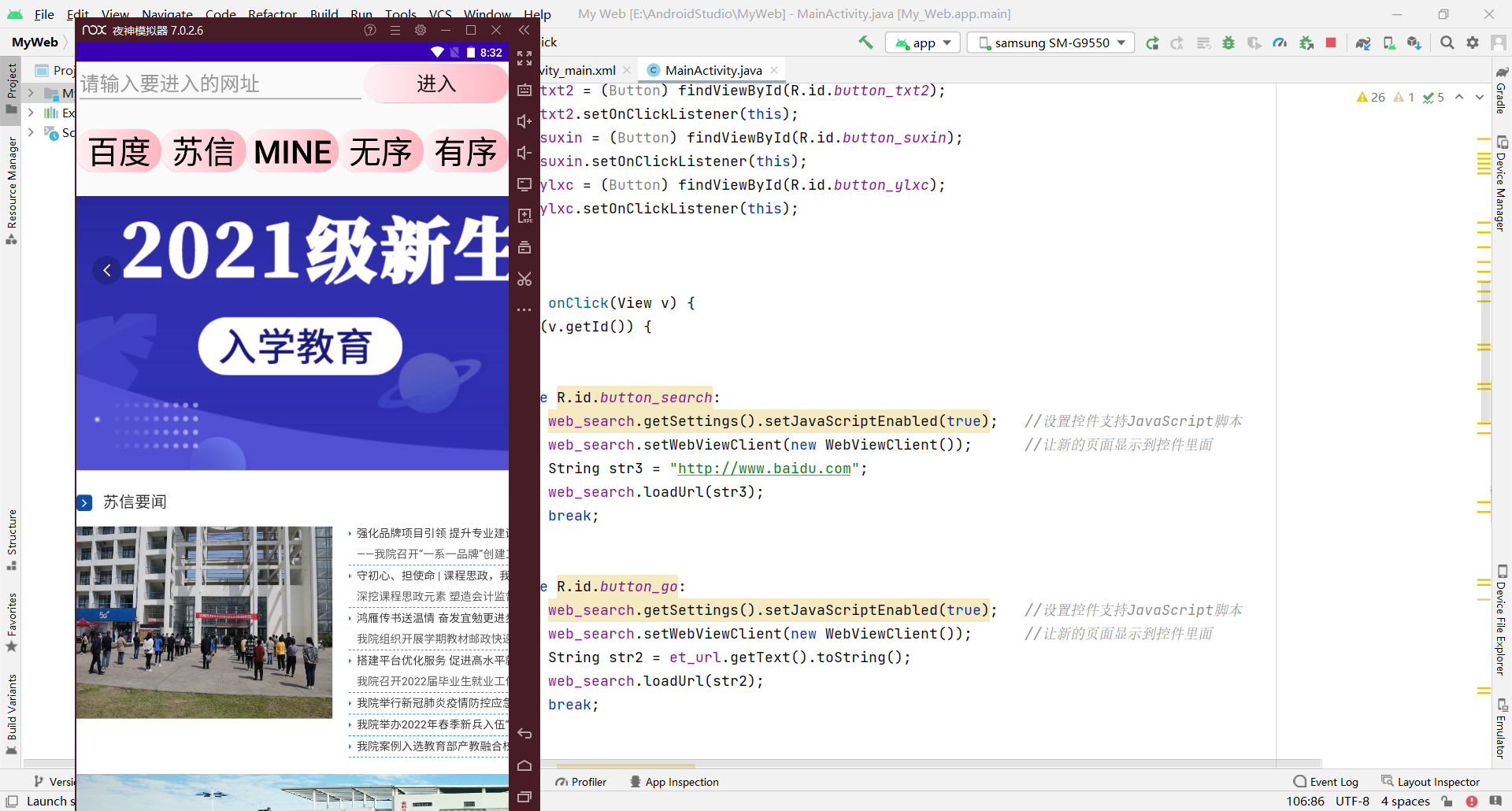Install APK via Nox sidebar icon
1512x811 pixels.
coord(524,215)
